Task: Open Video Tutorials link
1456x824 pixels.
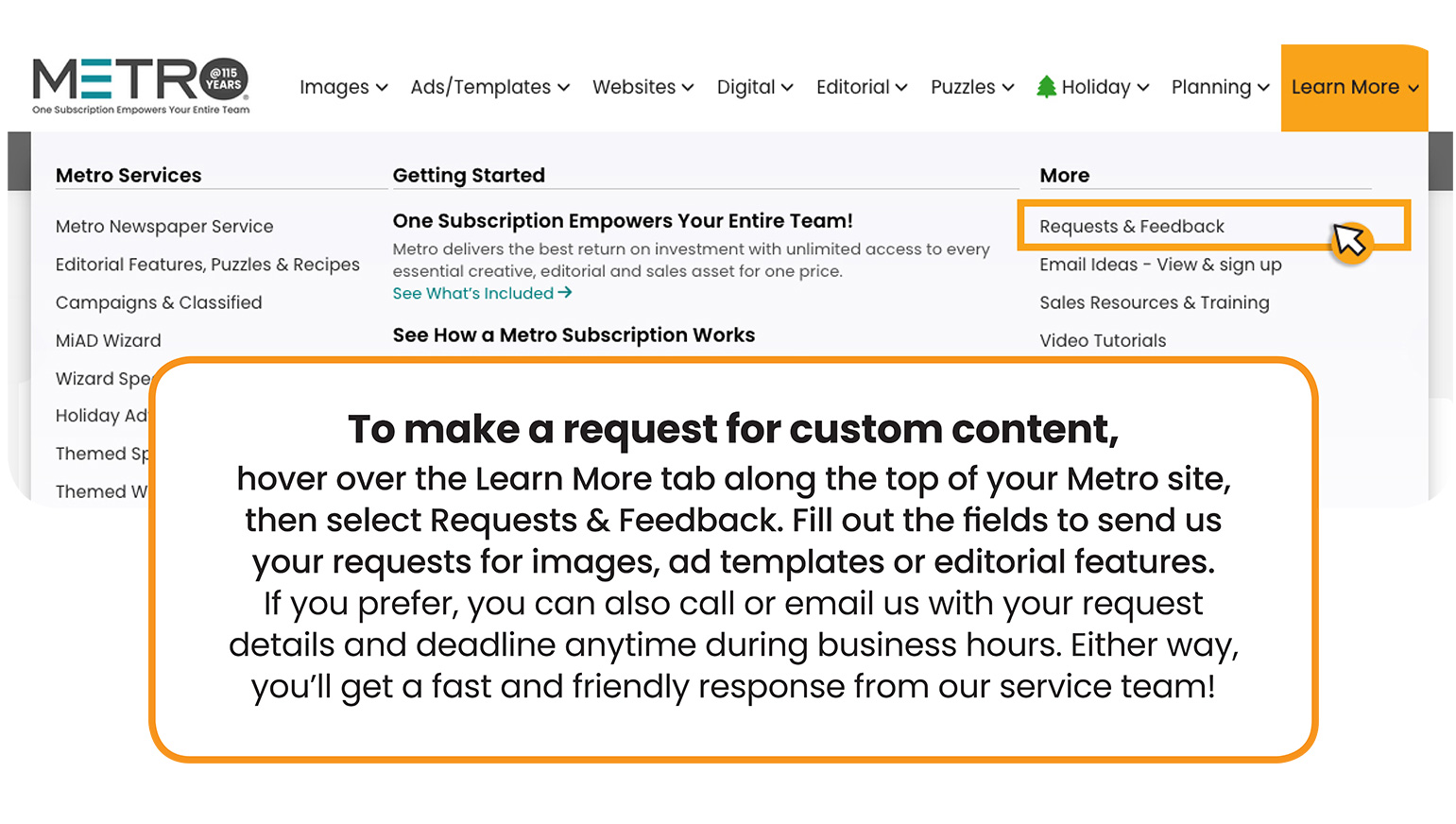Action: click(1103, 340)
